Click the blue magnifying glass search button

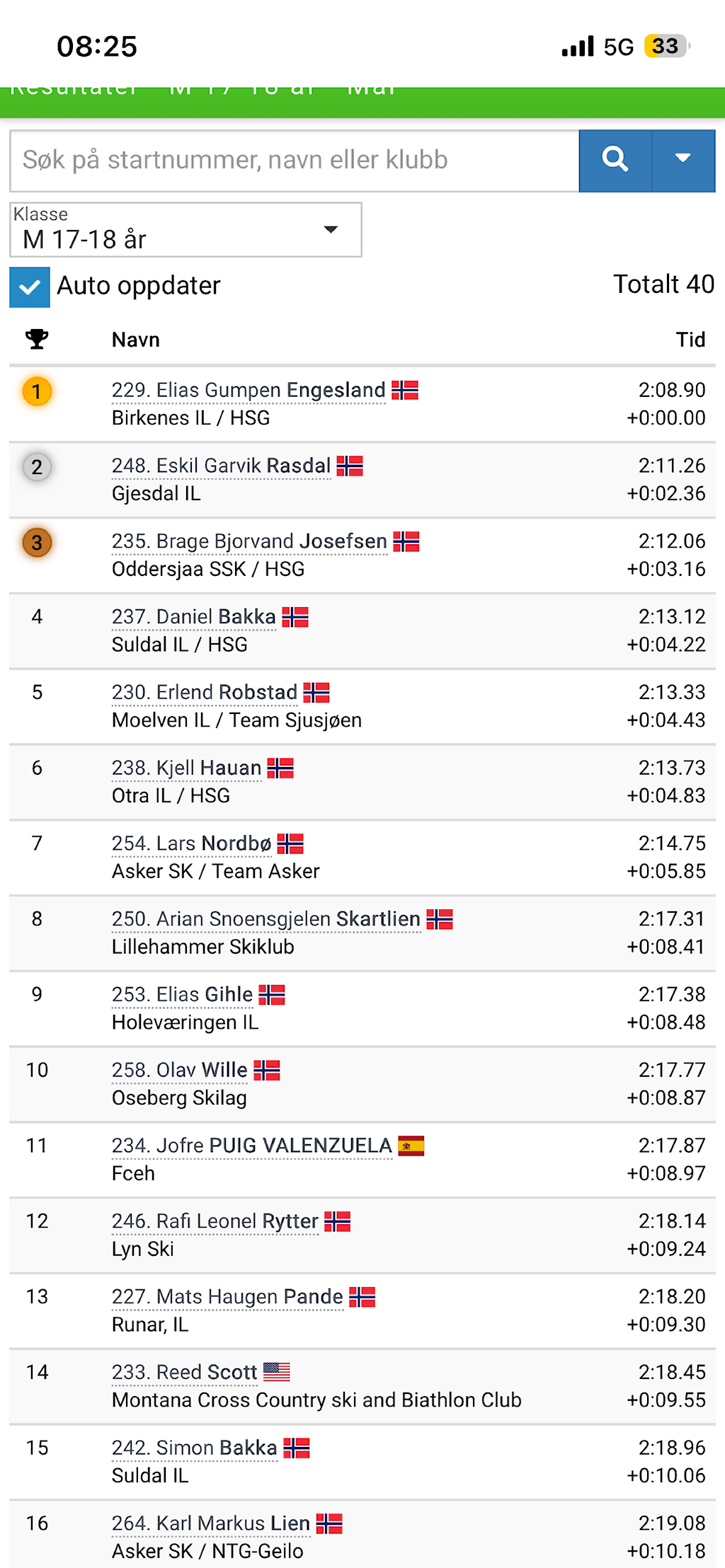pos(615,160)
